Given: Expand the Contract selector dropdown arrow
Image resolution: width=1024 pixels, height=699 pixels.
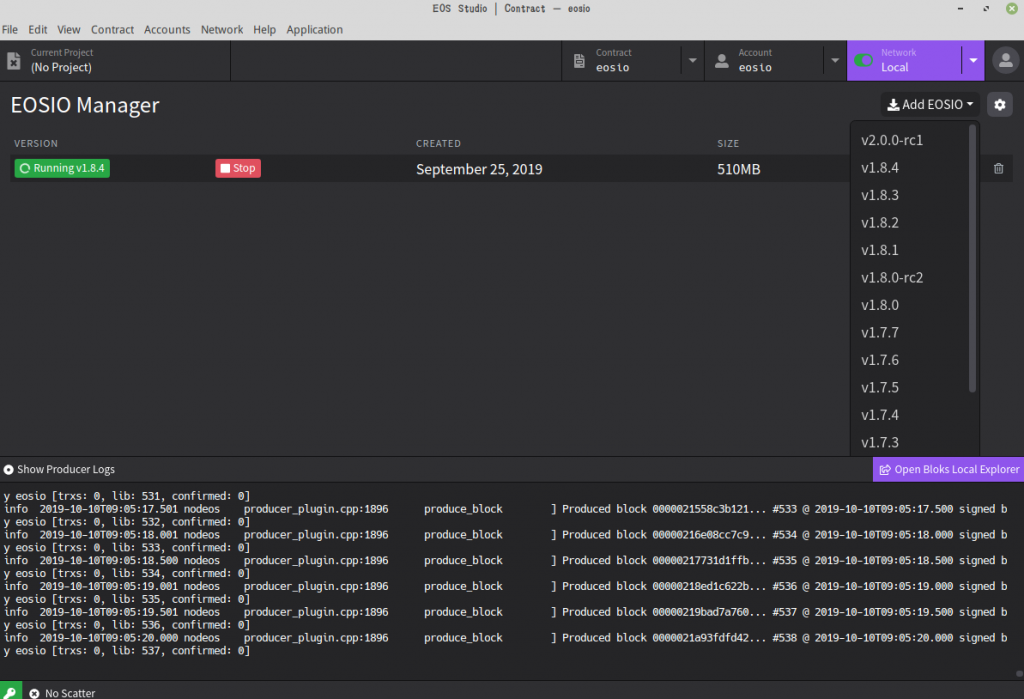Looking at the screenshot, I should (692, 61).
